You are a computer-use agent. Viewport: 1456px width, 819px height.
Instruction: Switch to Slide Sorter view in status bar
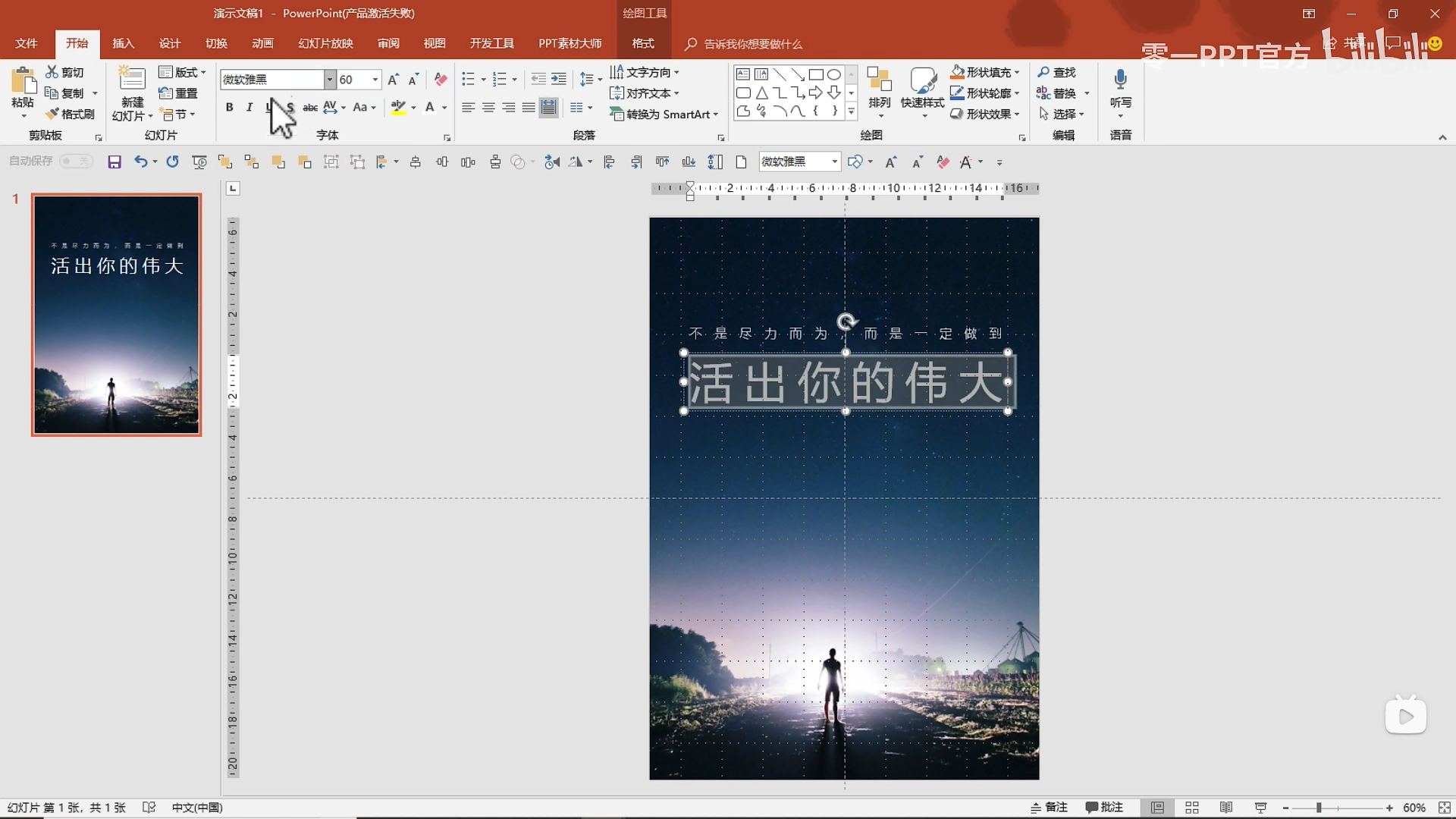tap(1192, 808)
